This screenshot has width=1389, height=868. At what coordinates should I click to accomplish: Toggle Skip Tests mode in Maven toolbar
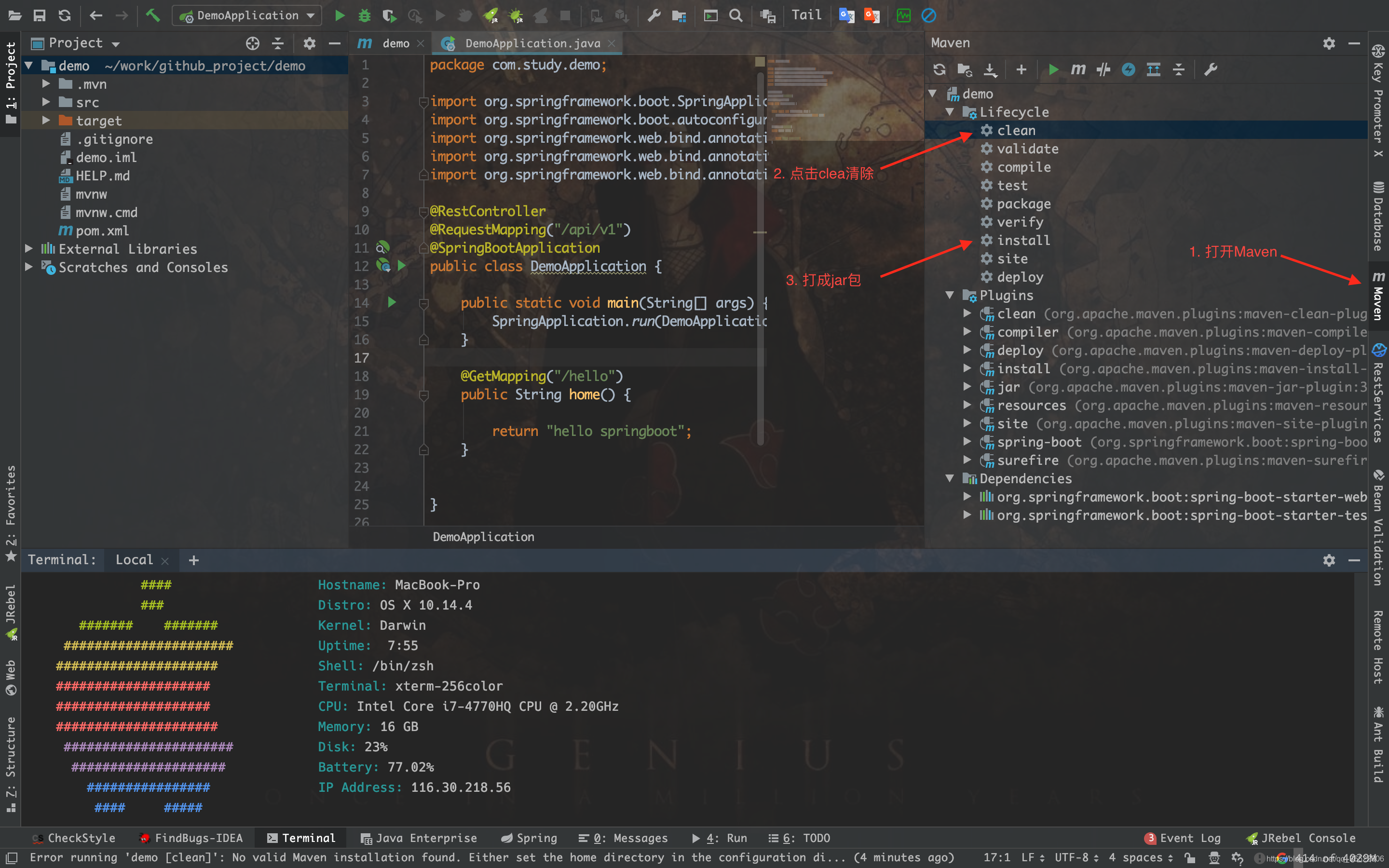(1128, 69)
